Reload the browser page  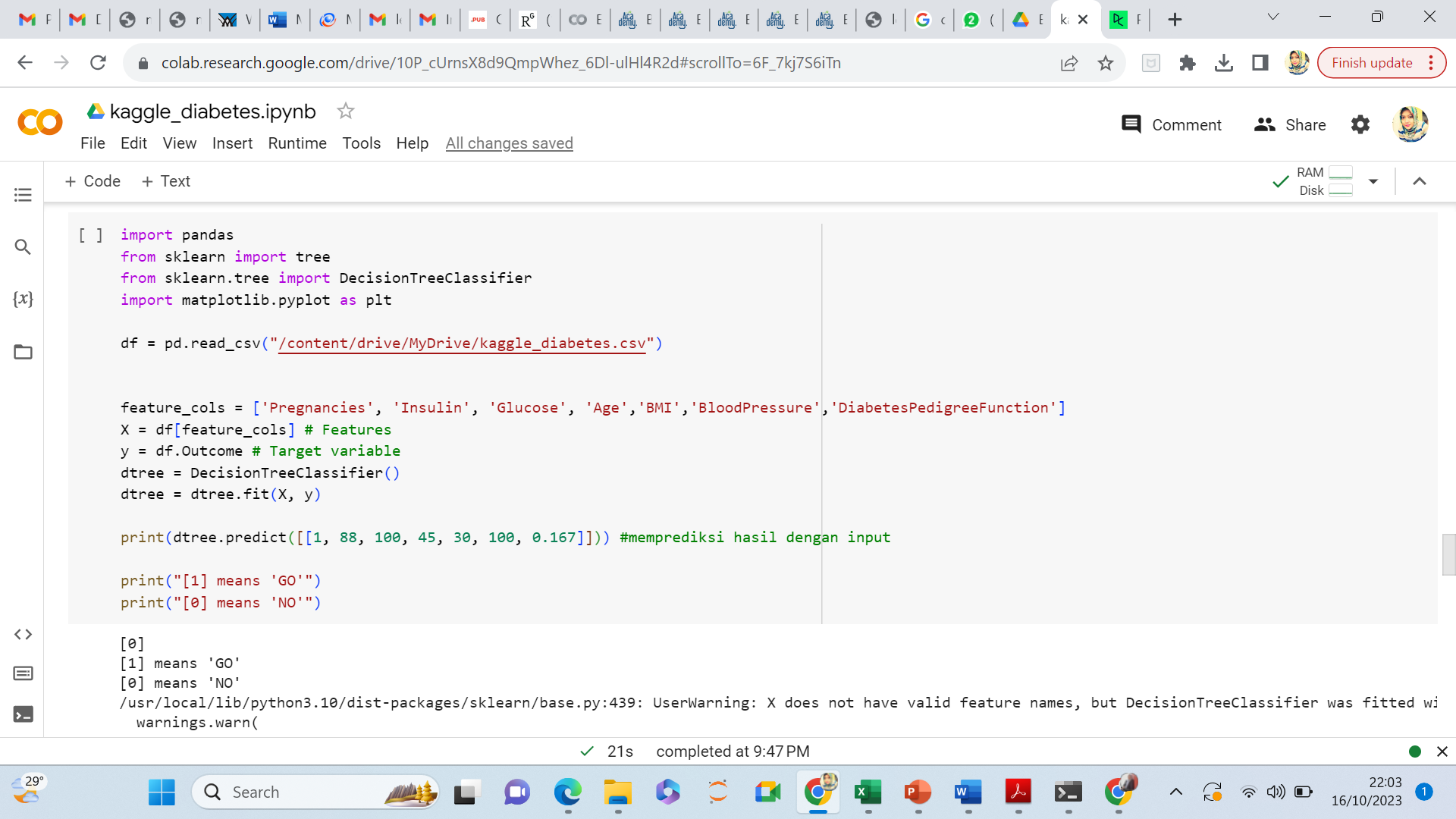click(98, 63)
